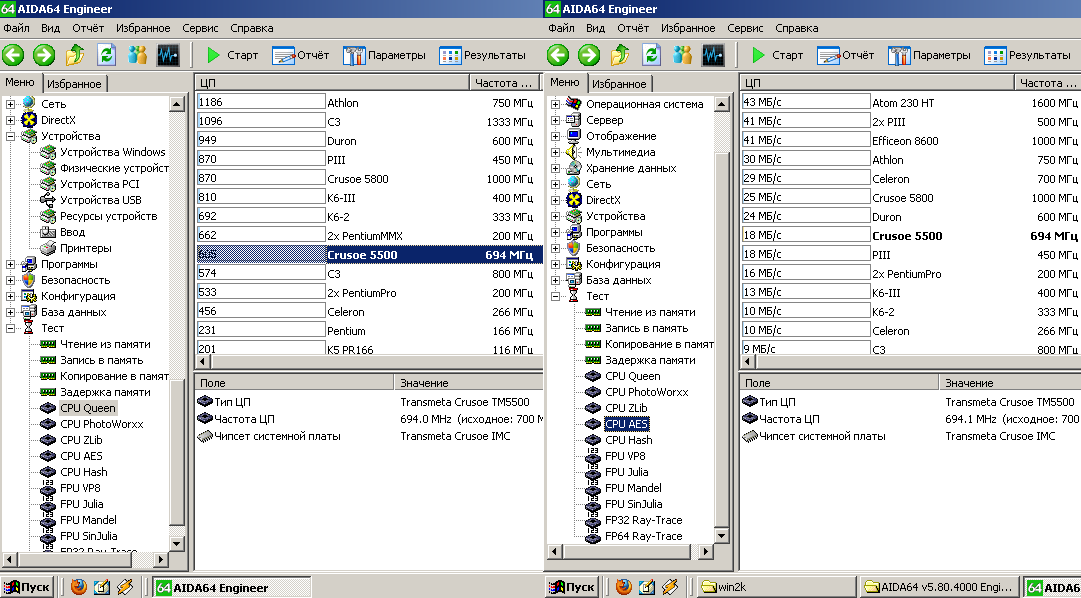
Task: Open Параметры in right window toolbar
Action: tap(929, 55)
